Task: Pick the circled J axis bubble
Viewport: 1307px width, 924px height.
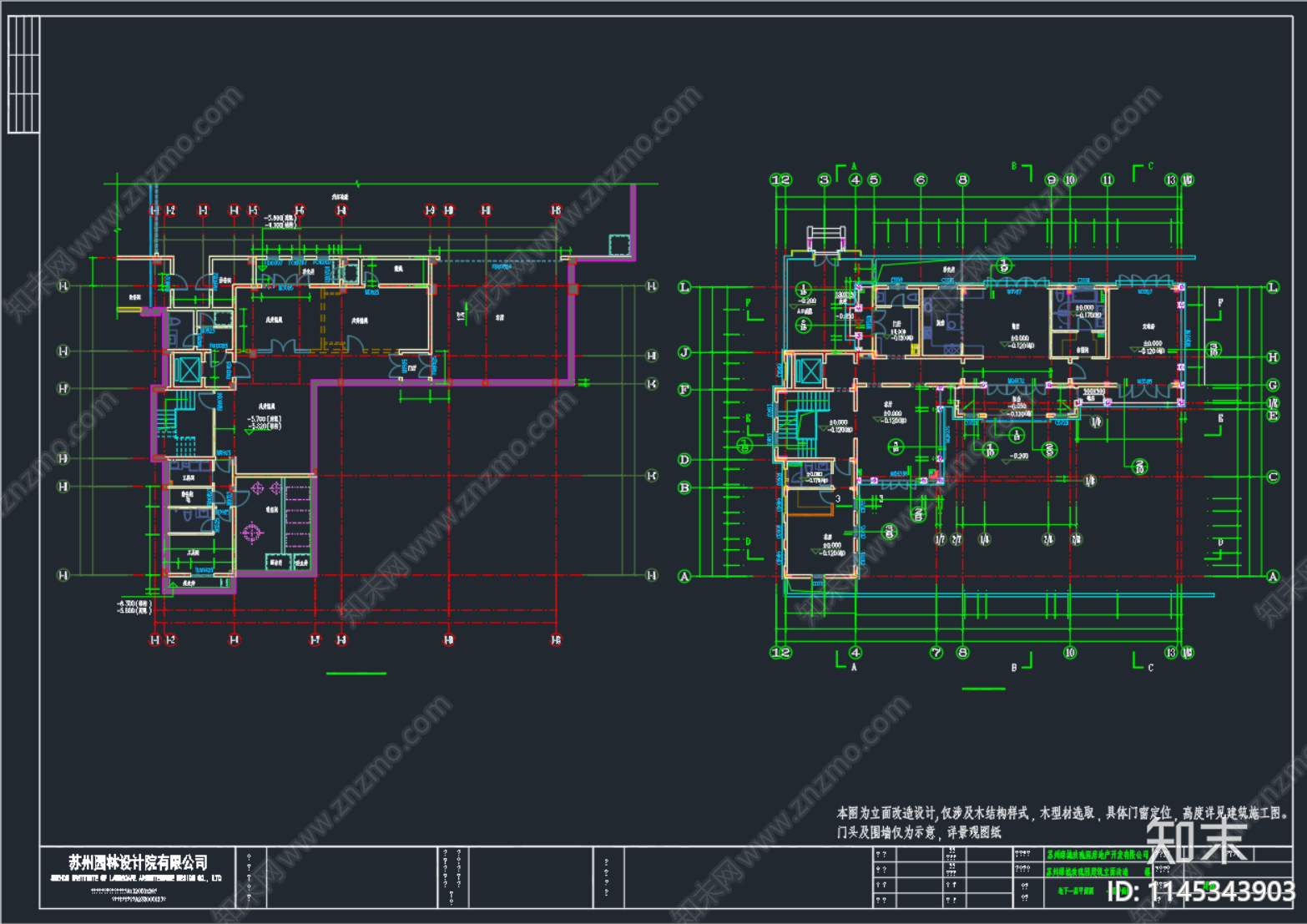Action: [x=684, y=352]
